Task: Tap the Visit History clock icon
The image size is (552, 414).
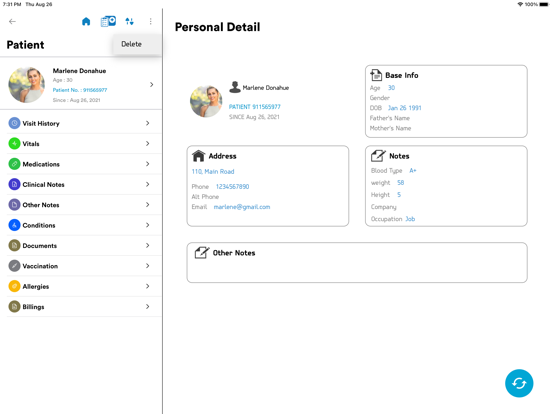Action: click(14, 123)
